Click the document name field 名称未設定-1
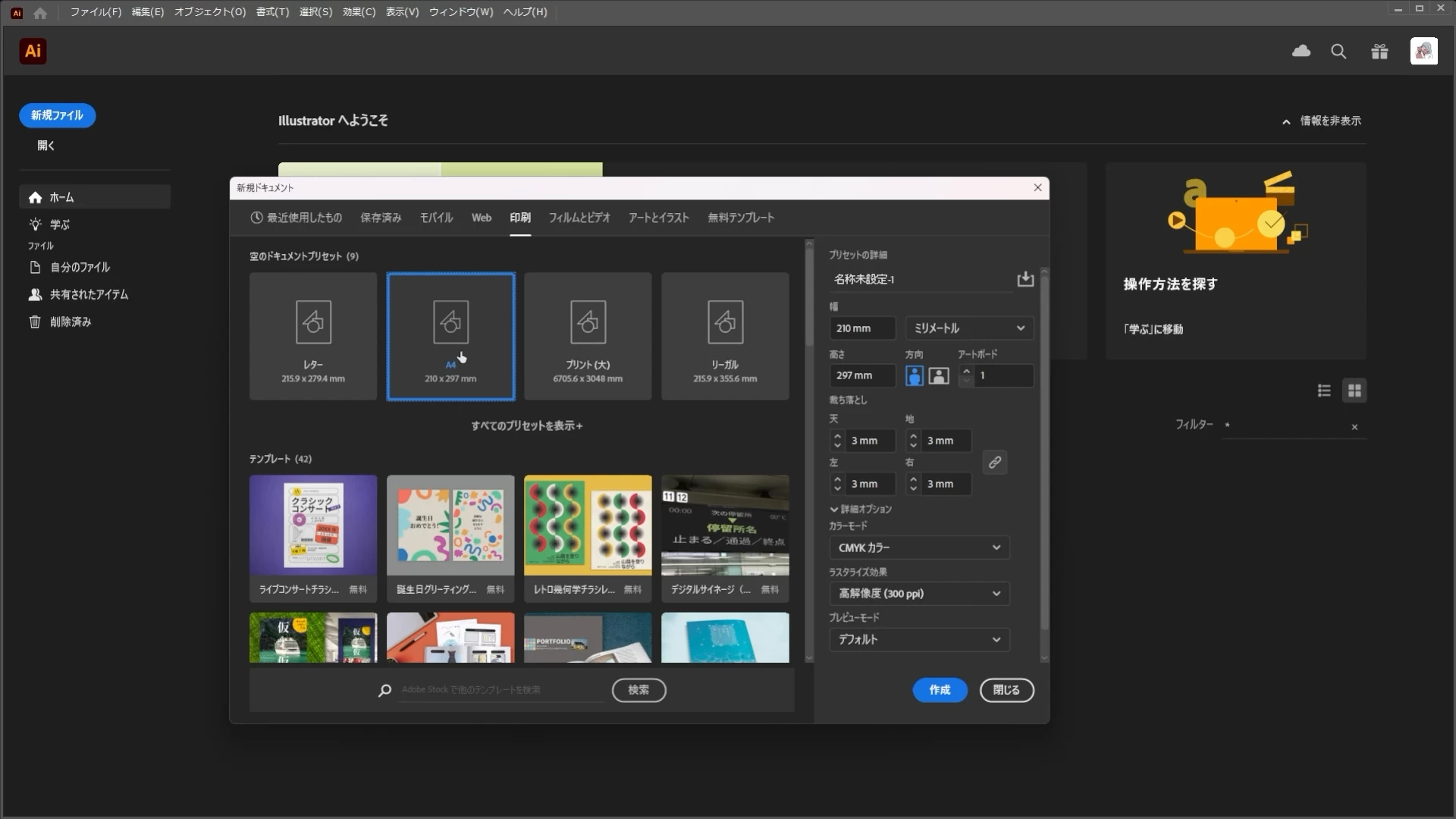This screenshot has width=1456, height=819. (x=921, y=280)
